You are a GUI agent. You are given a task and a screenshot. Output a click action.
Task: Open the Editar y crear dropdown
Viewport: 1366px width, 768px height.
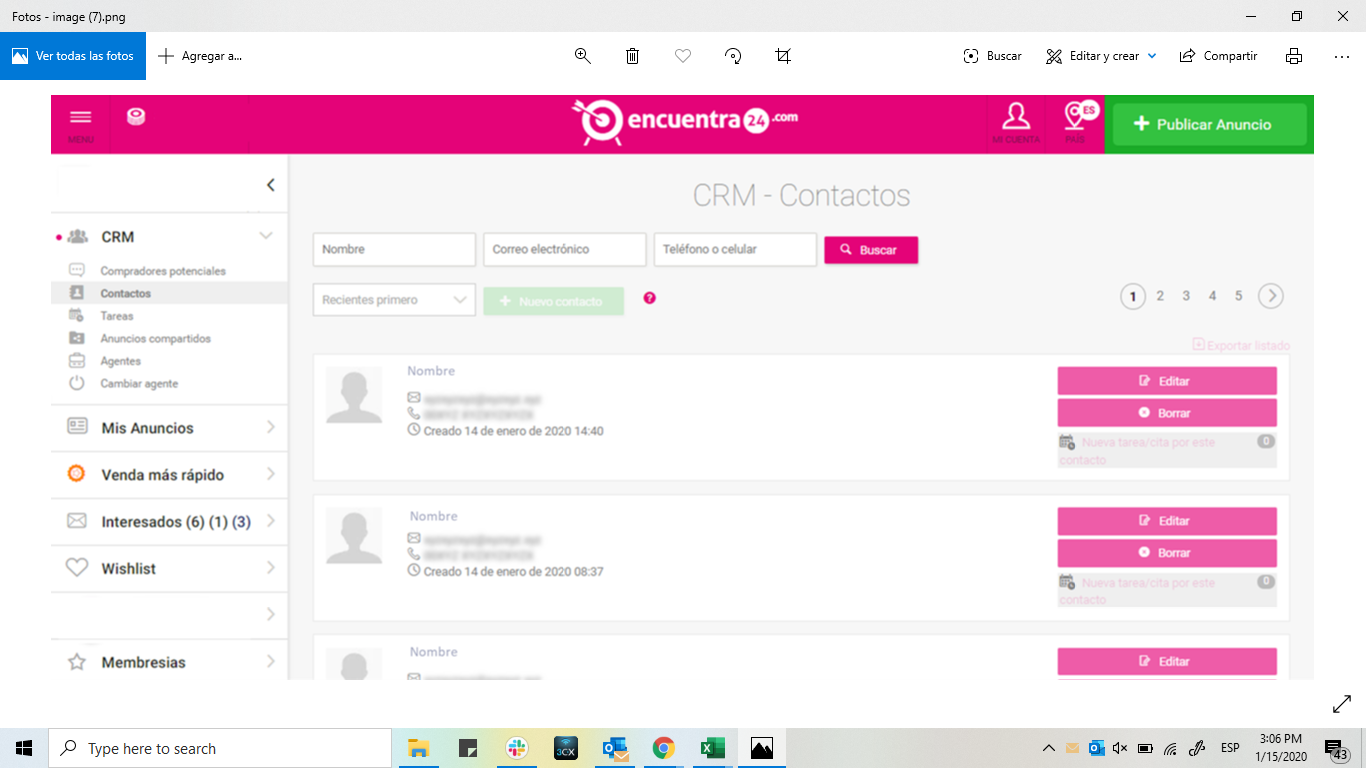coord(1101,56)
